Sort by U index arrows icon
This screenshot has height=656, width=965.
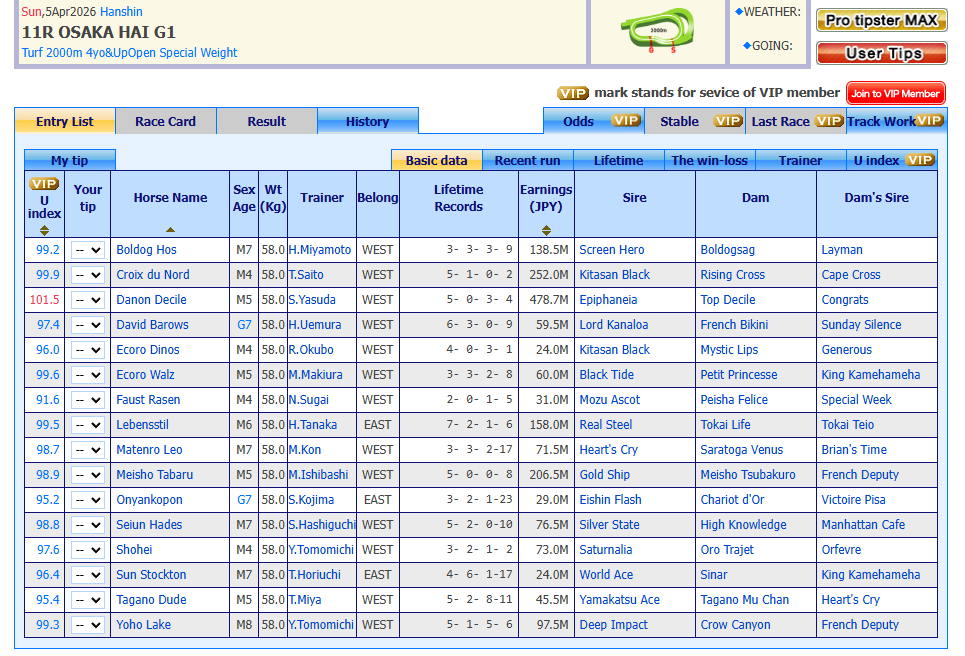pyautogui.click(x=44, y=231)
